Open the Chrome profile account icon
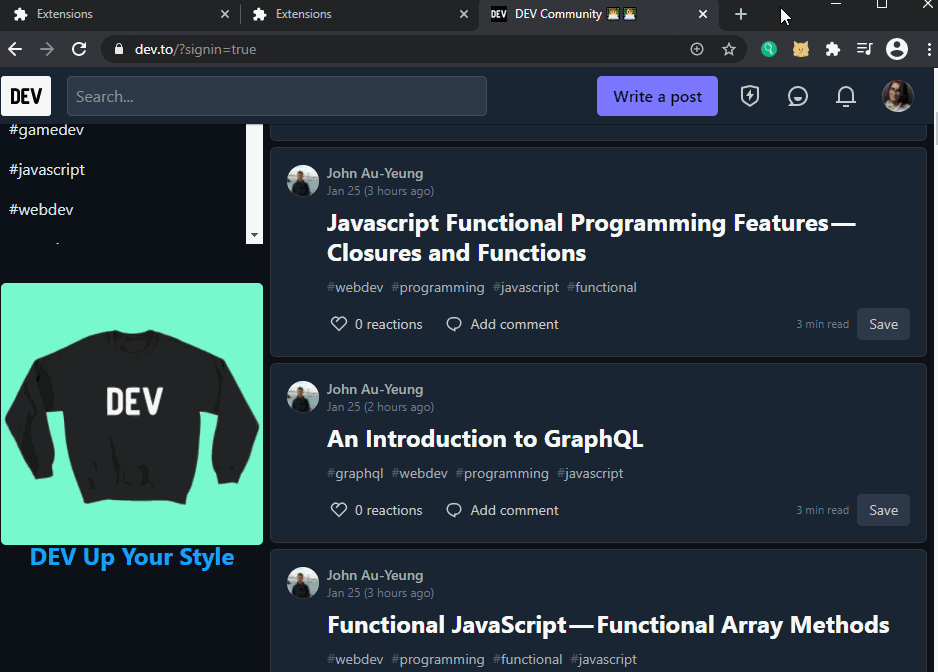 click(897, 49)
